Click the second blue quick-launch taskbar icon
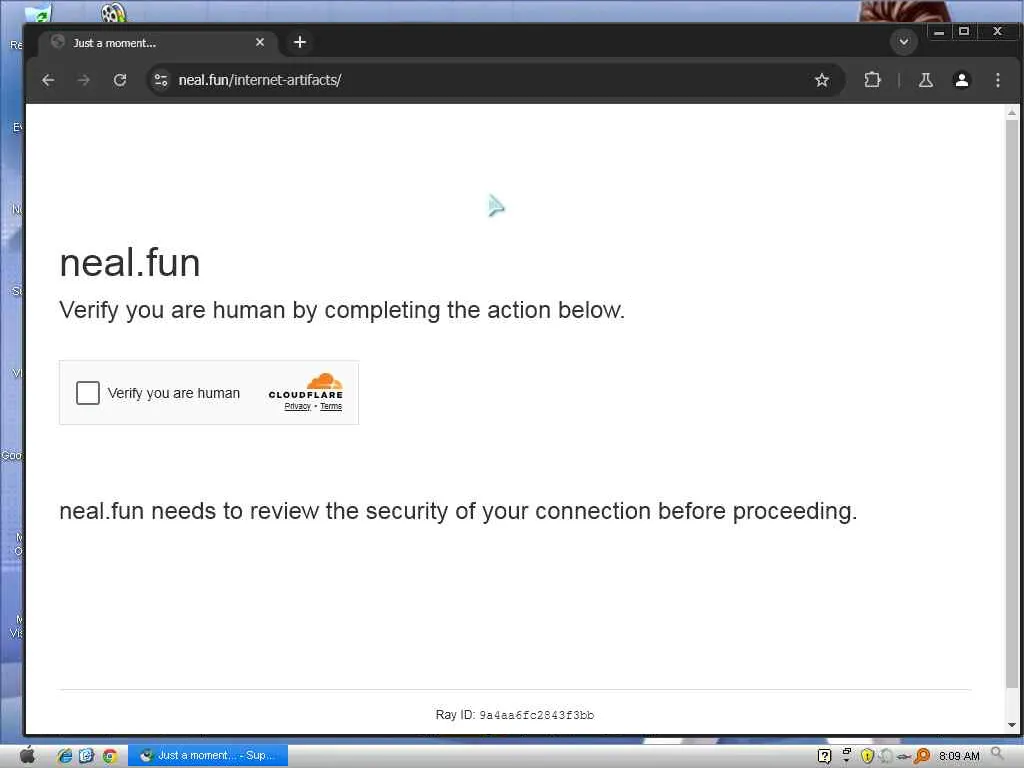This screenshot has width=1024, height=768. coord(87,756)
